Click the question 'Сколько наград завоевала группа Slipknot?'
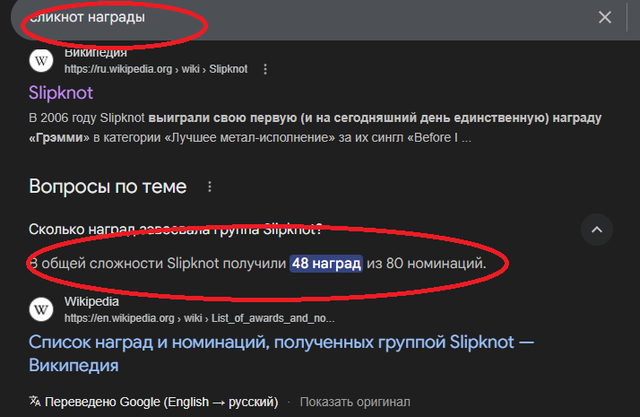 176,229
